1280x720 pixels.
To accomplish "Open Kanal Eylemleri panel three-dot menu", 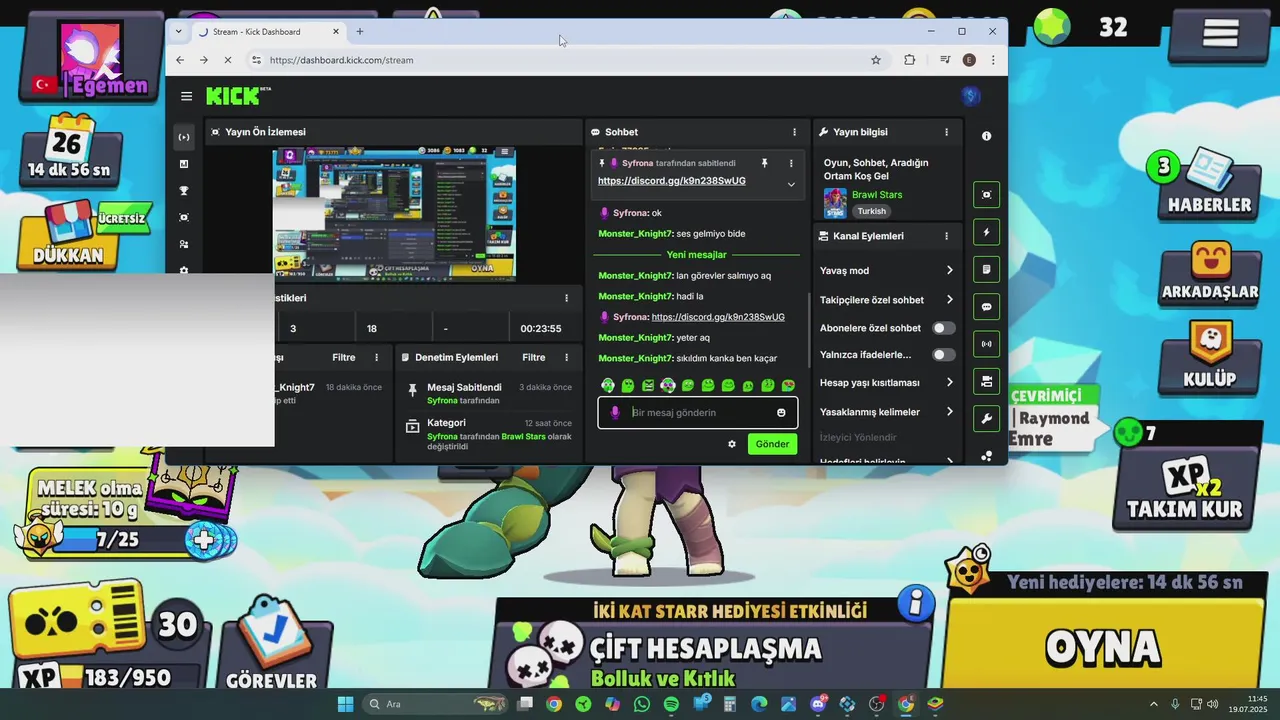I will [x=946, y=236].
